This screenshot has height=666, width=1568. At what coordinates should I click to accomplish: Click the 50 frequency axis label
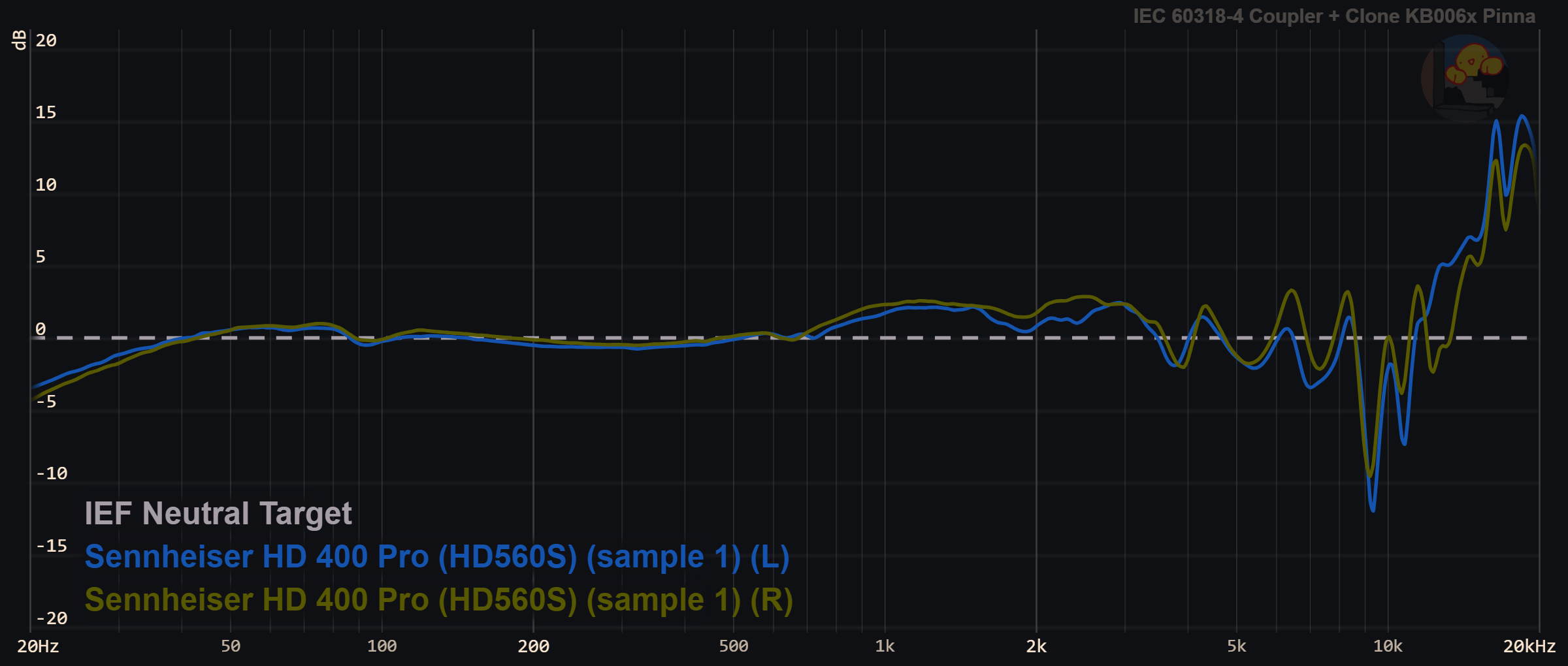[231, 646]
